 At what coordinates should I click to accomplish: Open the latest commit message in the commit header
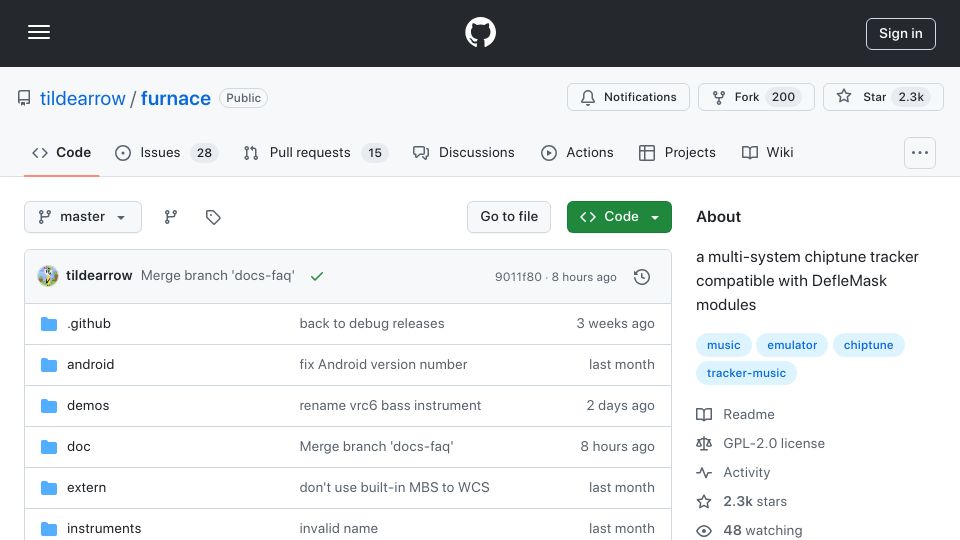coord(217,276)
